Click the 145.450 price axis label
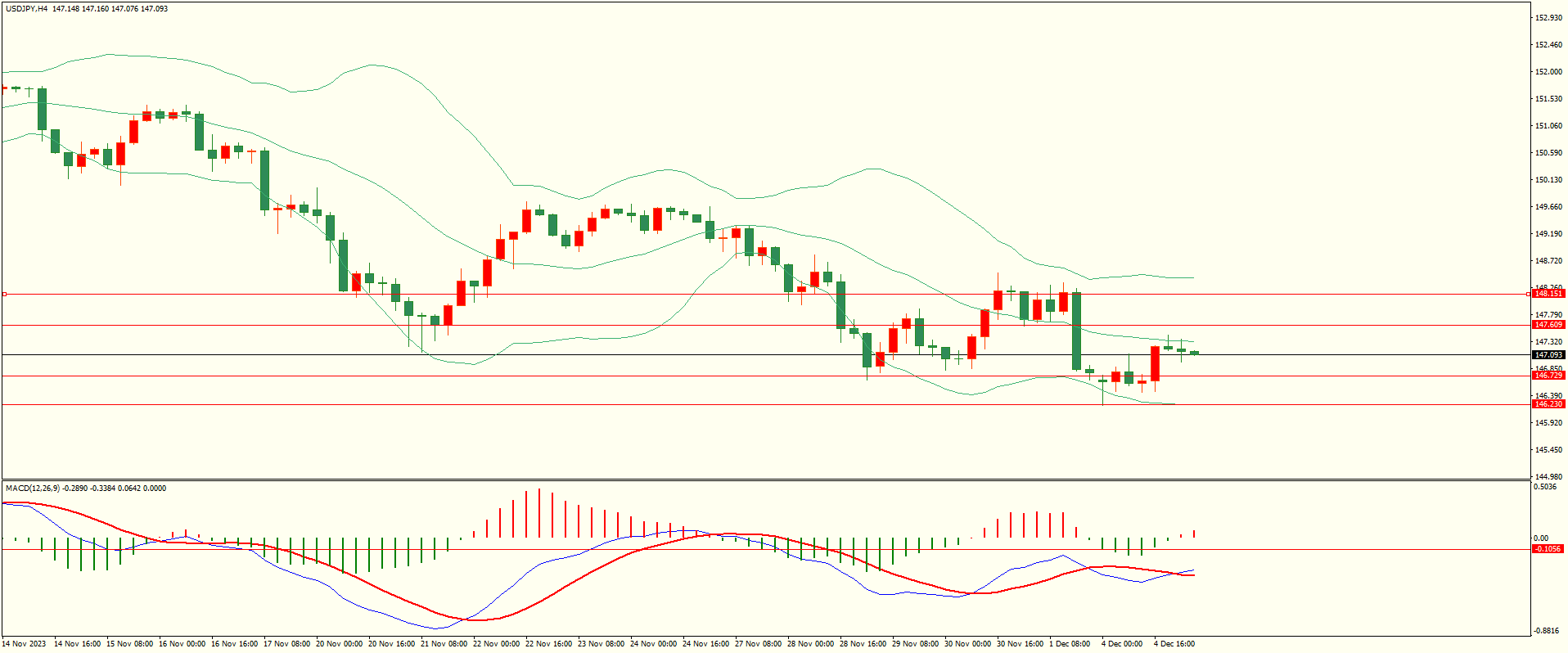The height and width of the screenshot is (653, 1568). tap(1548, 450)
